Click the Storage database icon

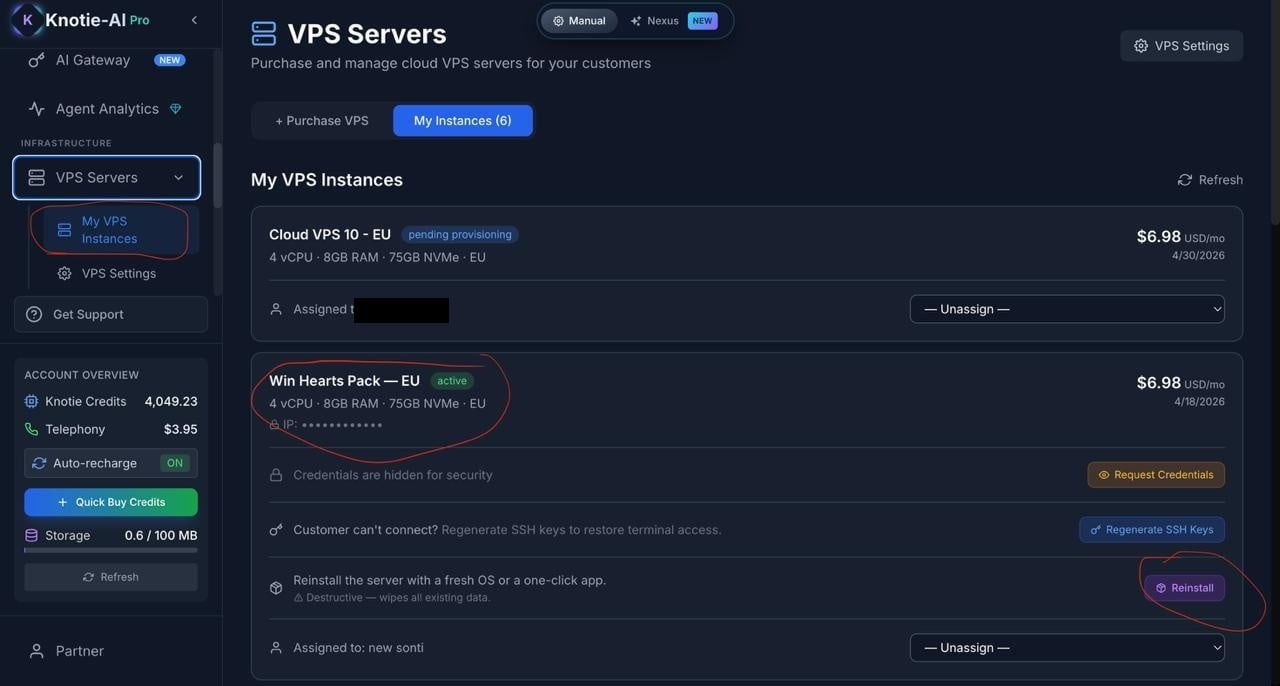[31, 535]
